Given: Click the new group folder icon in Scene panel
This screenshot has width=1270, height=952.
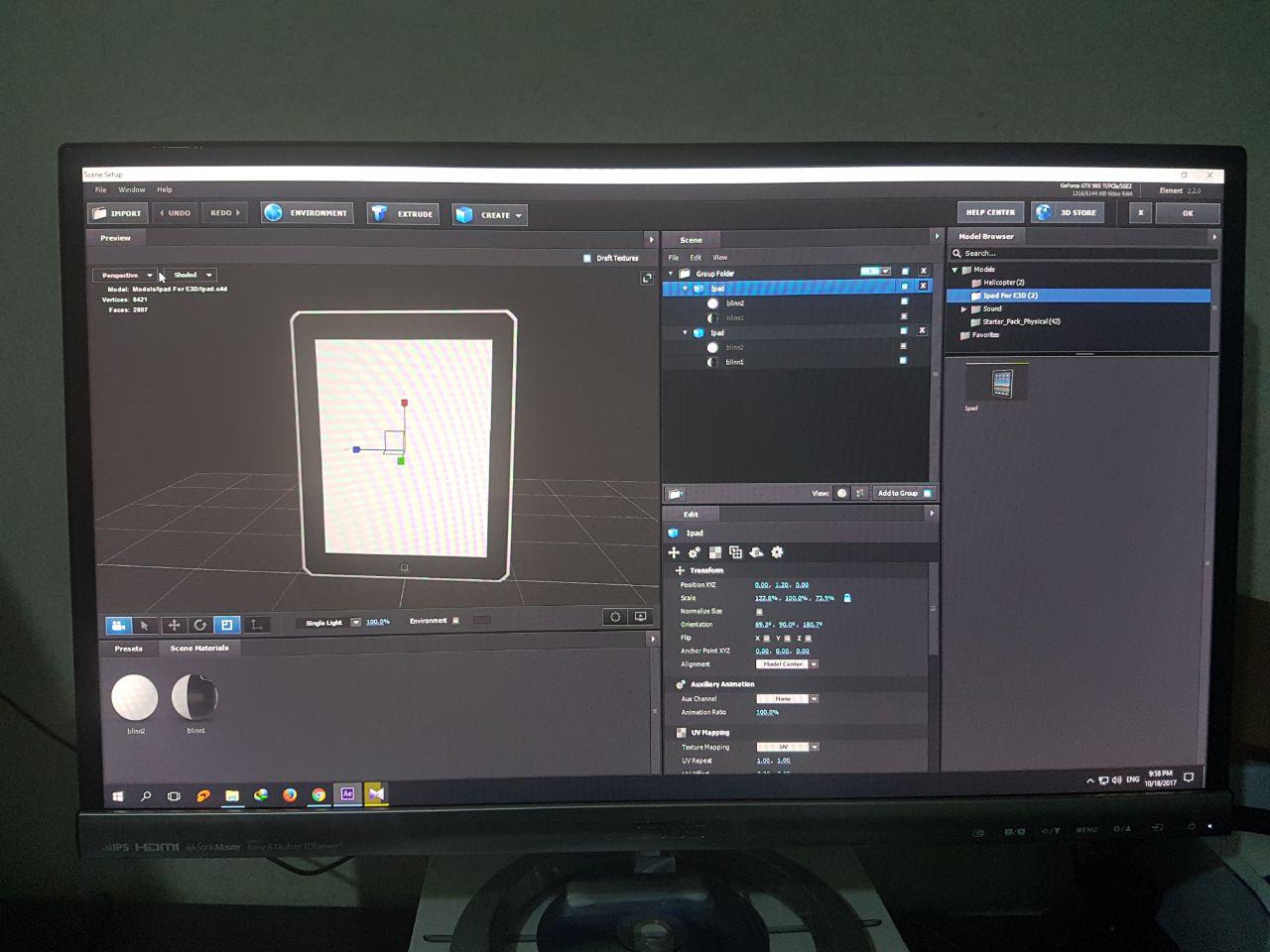Looking at the screenshot, I should point(676,494).
